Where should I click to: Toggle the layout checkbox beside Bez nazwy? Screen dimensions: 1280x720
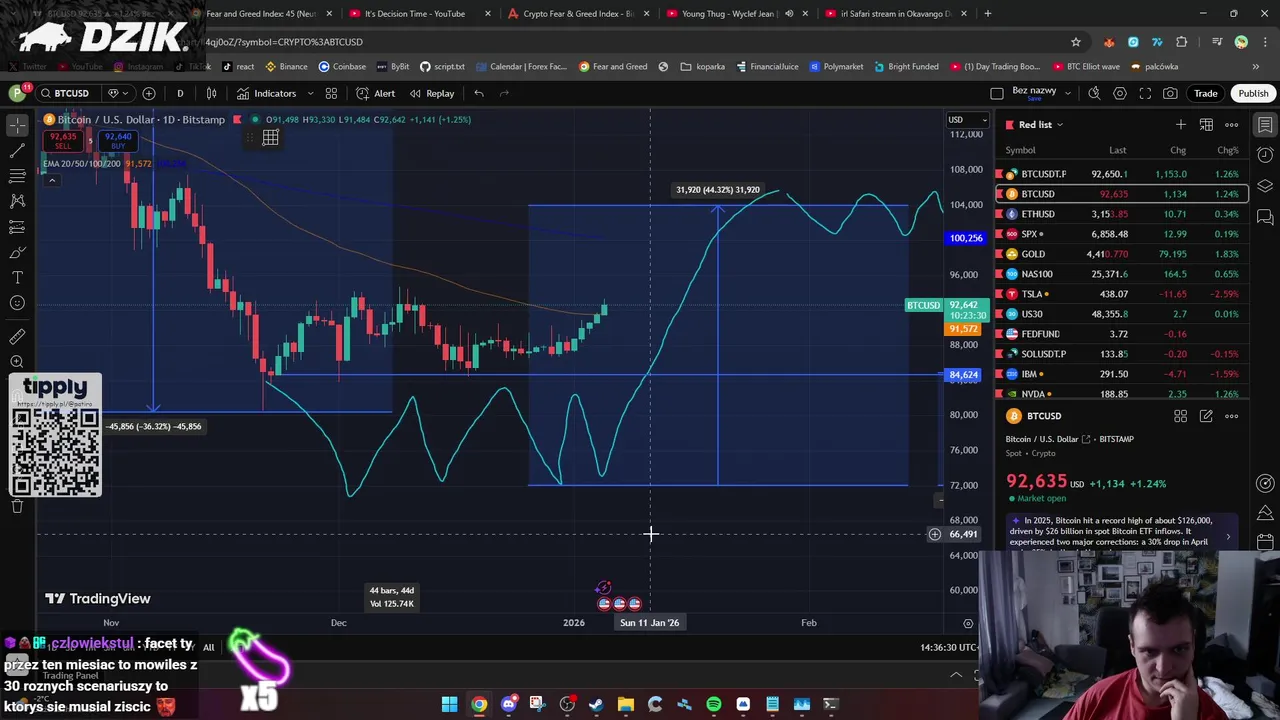tap(997, 93)
